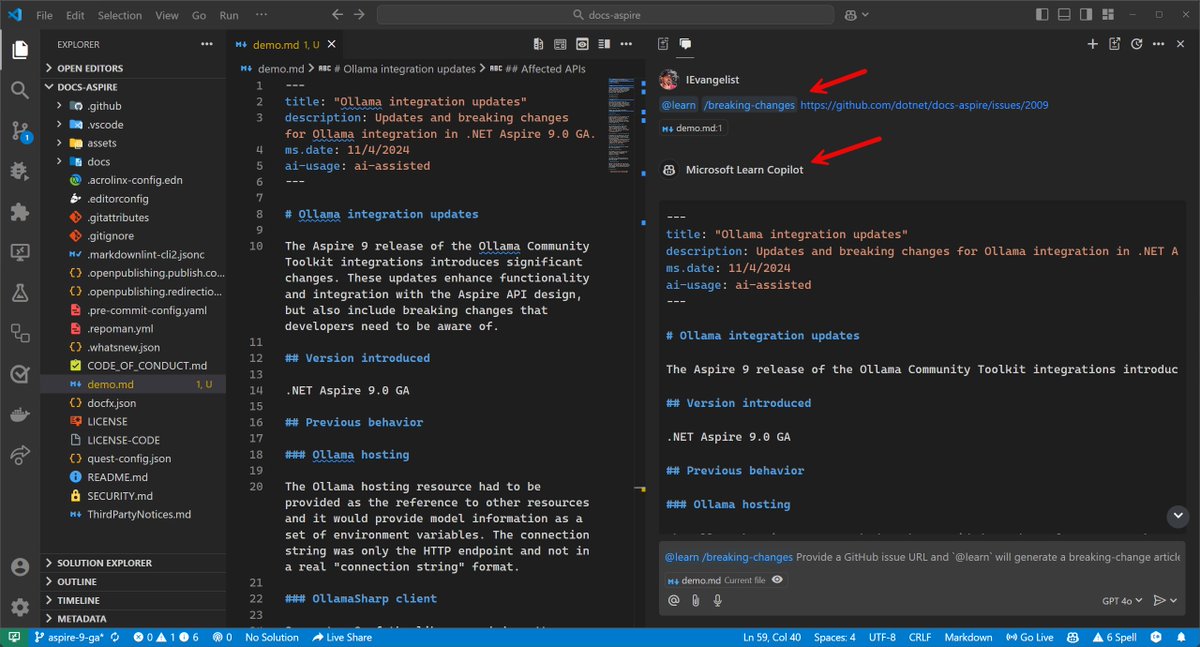
Task: Open Source Control view with pending change
Action: point(20,131)
